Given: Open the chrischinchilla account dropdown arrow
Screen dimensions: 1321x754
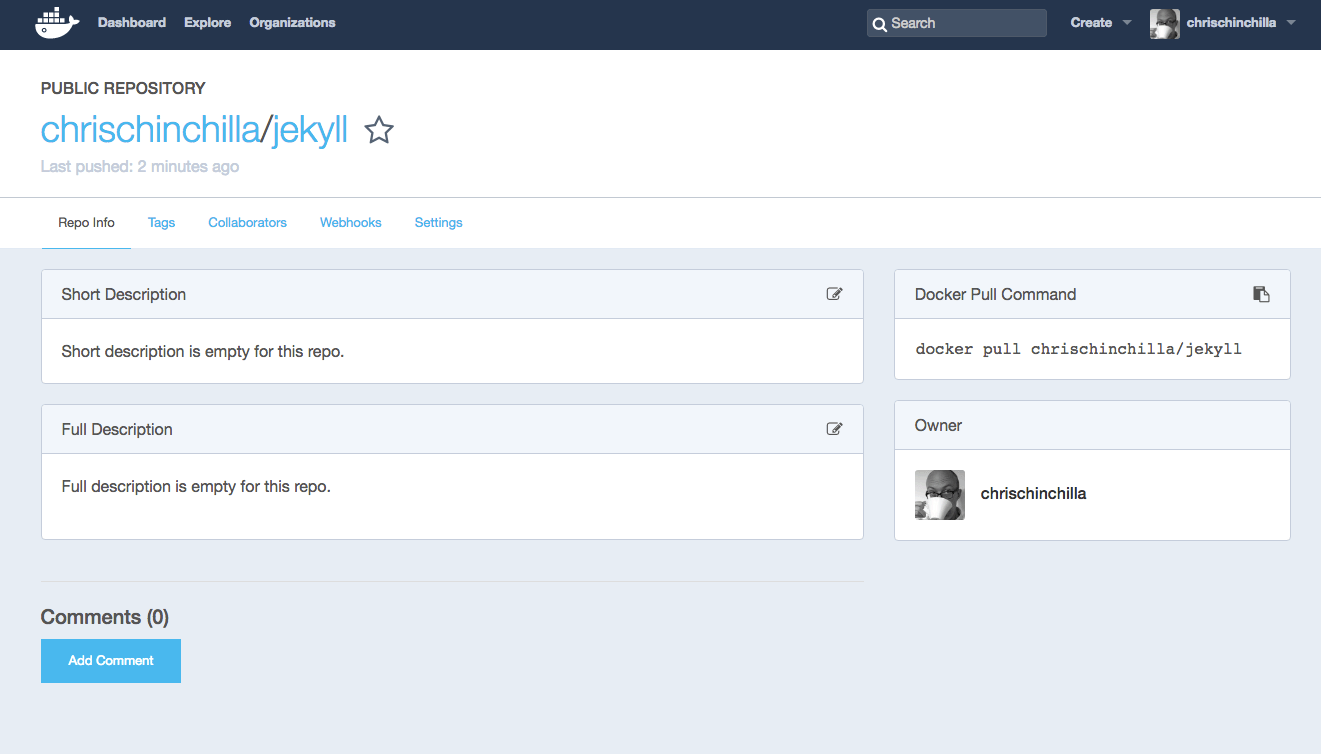Looking at the screenshot, I should pos(1291,23).
